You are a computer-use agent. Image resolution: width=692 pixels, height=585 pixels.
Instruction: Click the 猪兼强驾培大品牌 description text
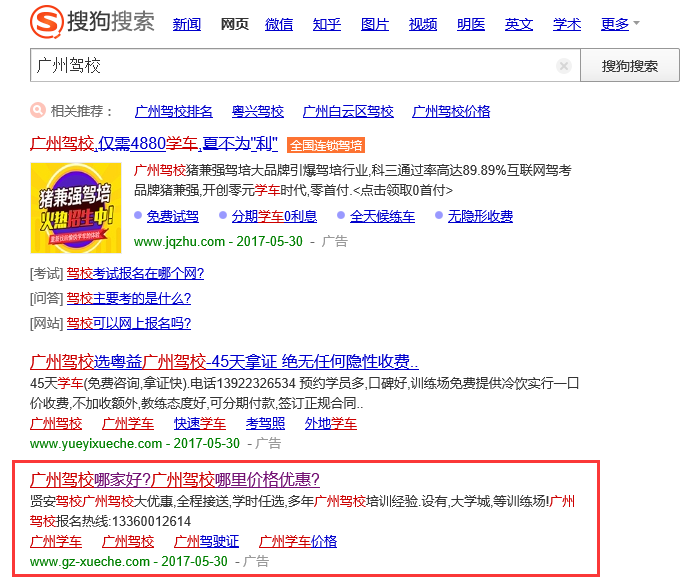tap(353, 180)
